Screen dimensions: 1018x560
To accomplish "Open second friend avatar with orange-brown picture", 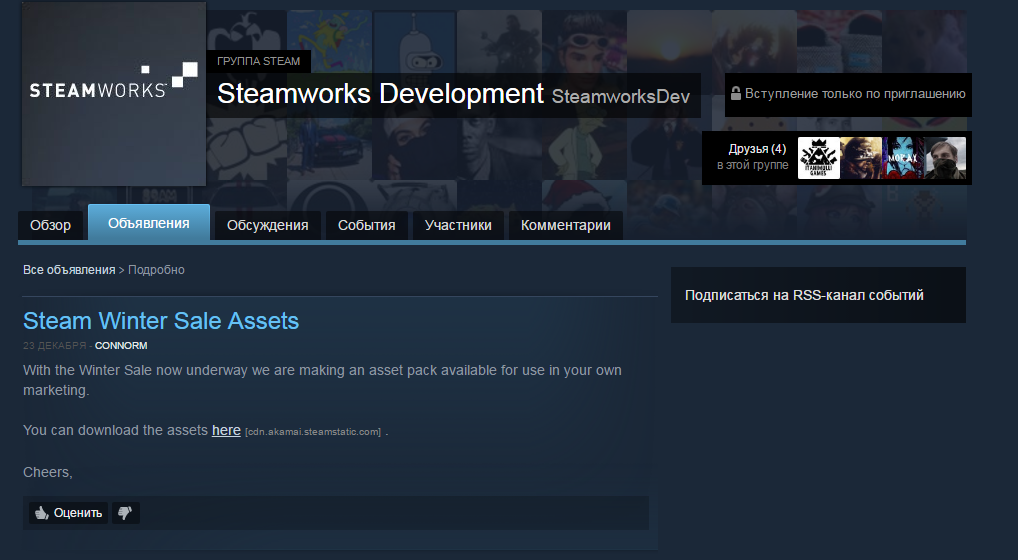I will click(861, 158).
